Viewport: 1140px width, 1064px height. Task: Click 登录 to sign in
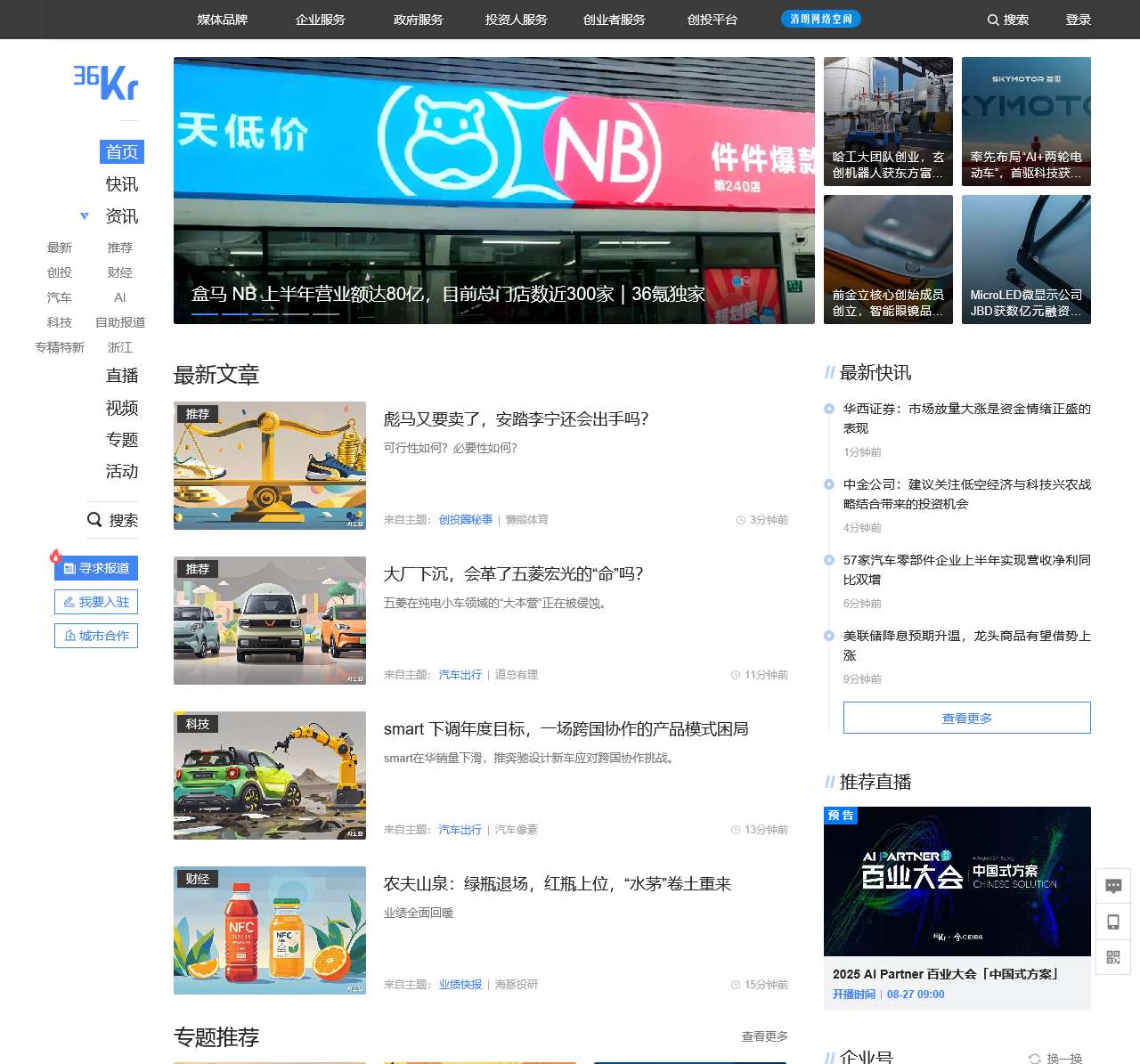1079,20
